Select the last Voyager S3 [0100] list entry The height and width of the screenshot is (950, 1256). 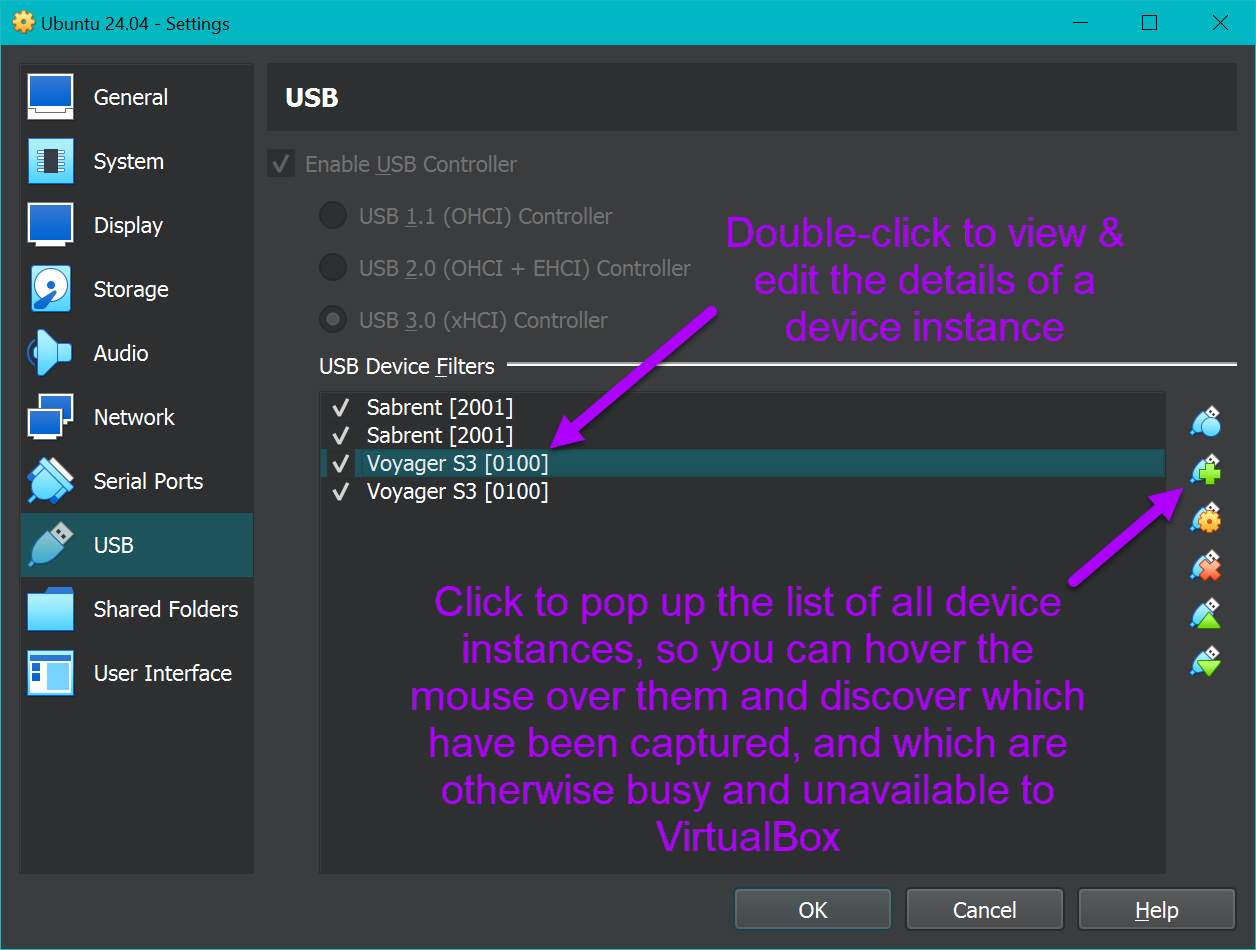click(x=457, y=492)
